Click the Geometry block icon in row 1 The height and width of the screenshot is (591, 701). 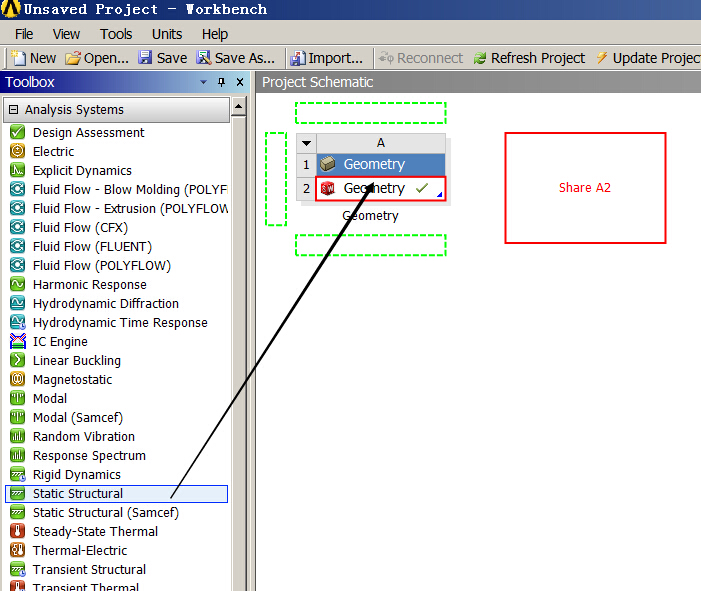coord(328,164)
